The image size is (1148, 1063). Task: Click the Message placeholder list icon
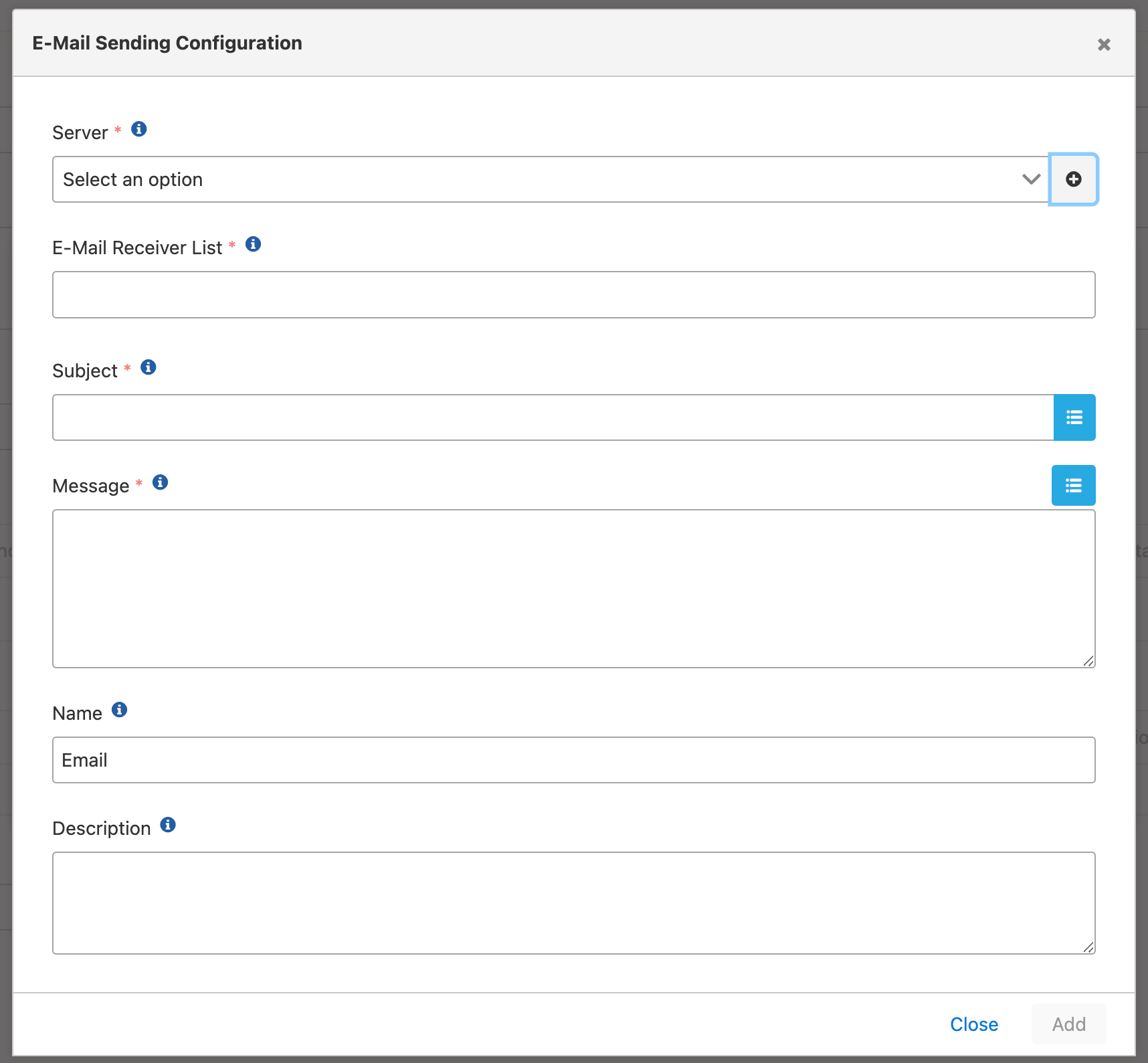1072,485
